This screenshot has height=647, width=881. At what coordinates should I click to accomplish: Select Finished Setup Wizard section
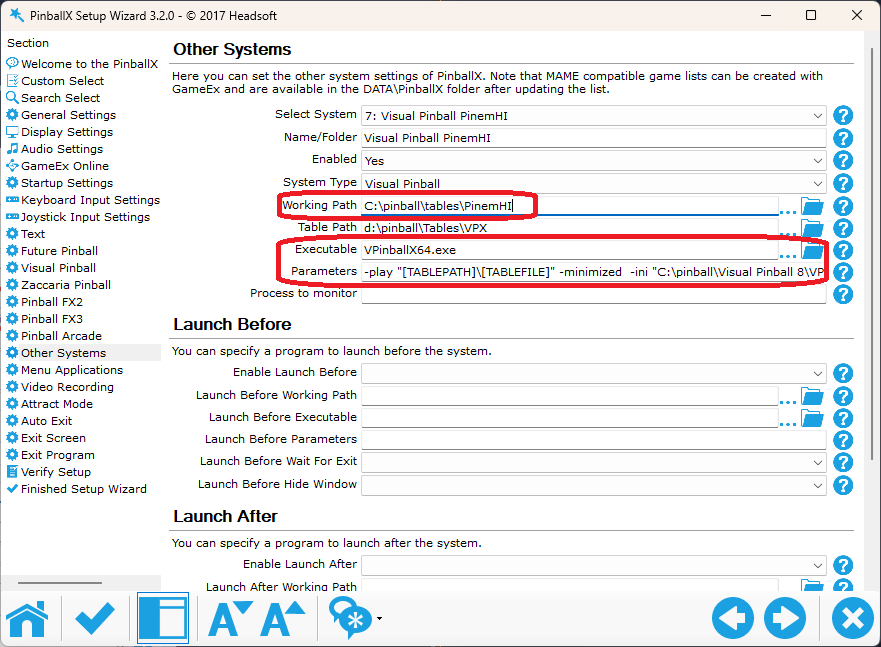point(84,489)
